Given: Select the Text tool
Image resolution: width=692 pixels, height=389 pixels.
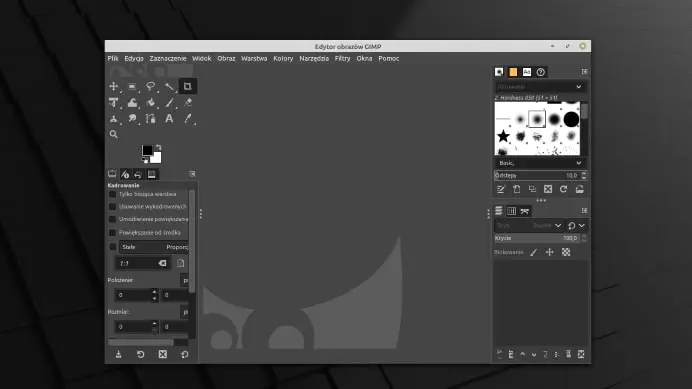Looking at the screenshot, I should coord(169,119).
